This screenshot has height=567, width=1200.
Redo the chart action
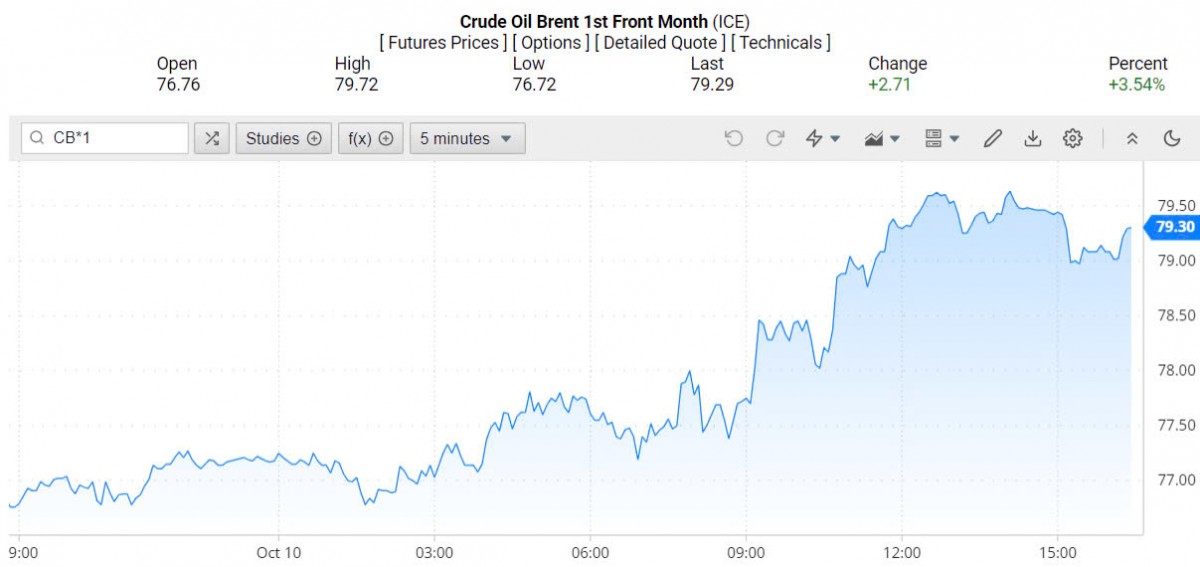pyautogui.click(x=775, y=139)
